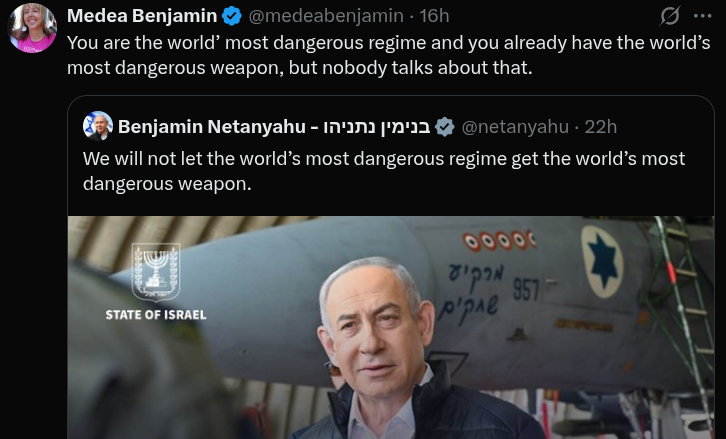726x439 pixels.
Task: Click Medea Benjamin's blue verified badge
Action: pyautogui.click(x=232, y=16)
